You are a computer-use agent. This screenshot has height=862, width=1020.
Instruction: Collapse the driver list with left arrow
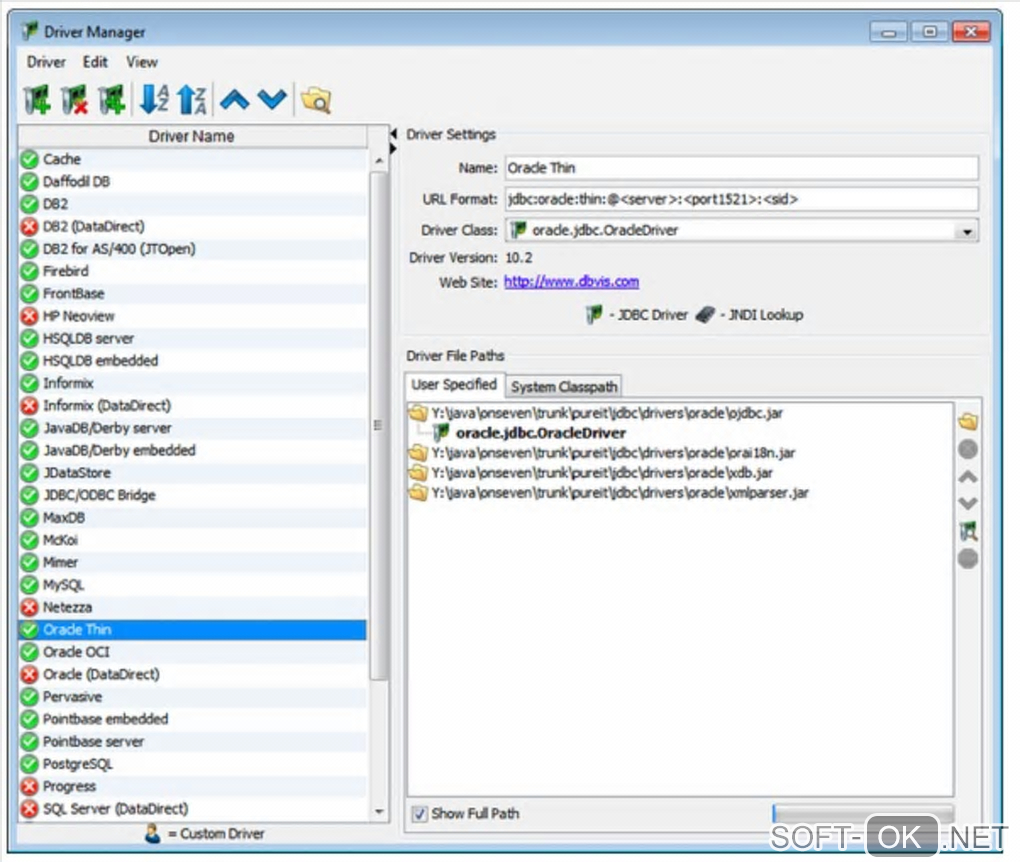tap(393, 133)
